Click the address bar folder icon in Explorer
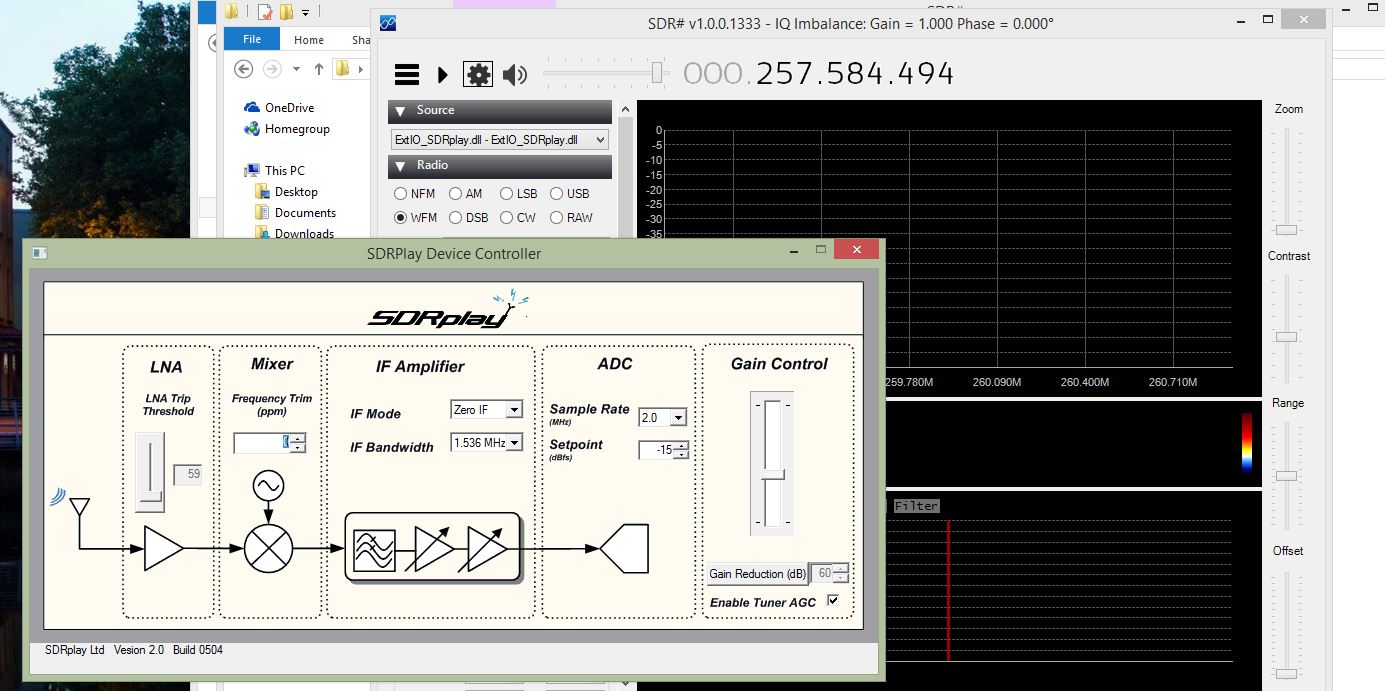Image resolution: width=1385 pixels, height=691 pixels. [343, 69]
